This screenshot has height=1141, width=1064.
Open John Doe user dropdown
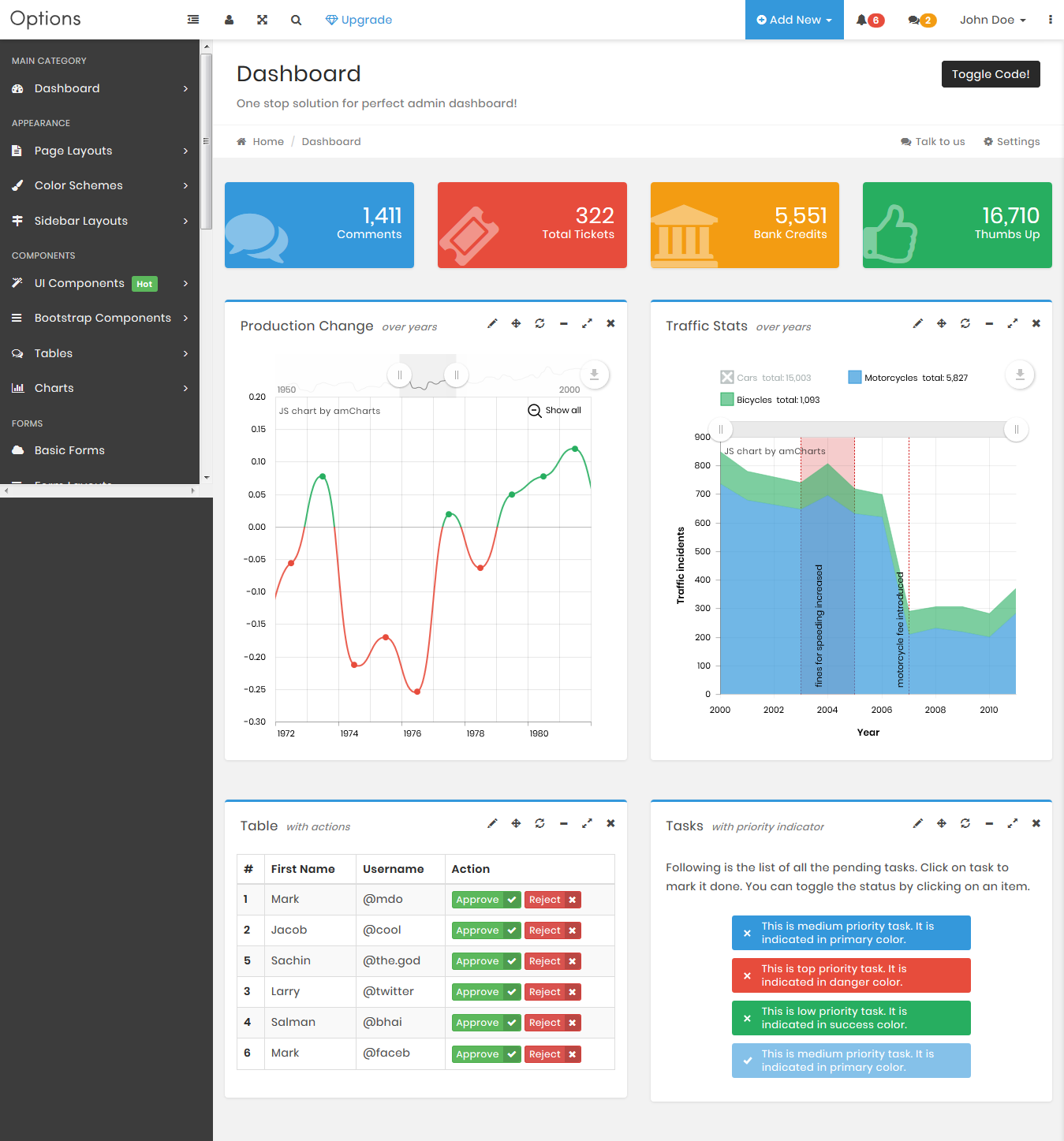point(992,20)
